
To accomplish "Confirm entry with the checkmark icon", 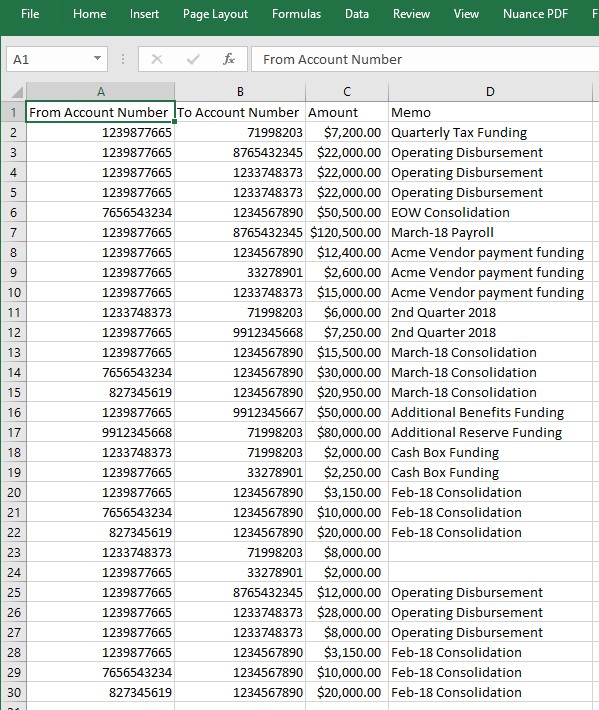I will 193,59.
